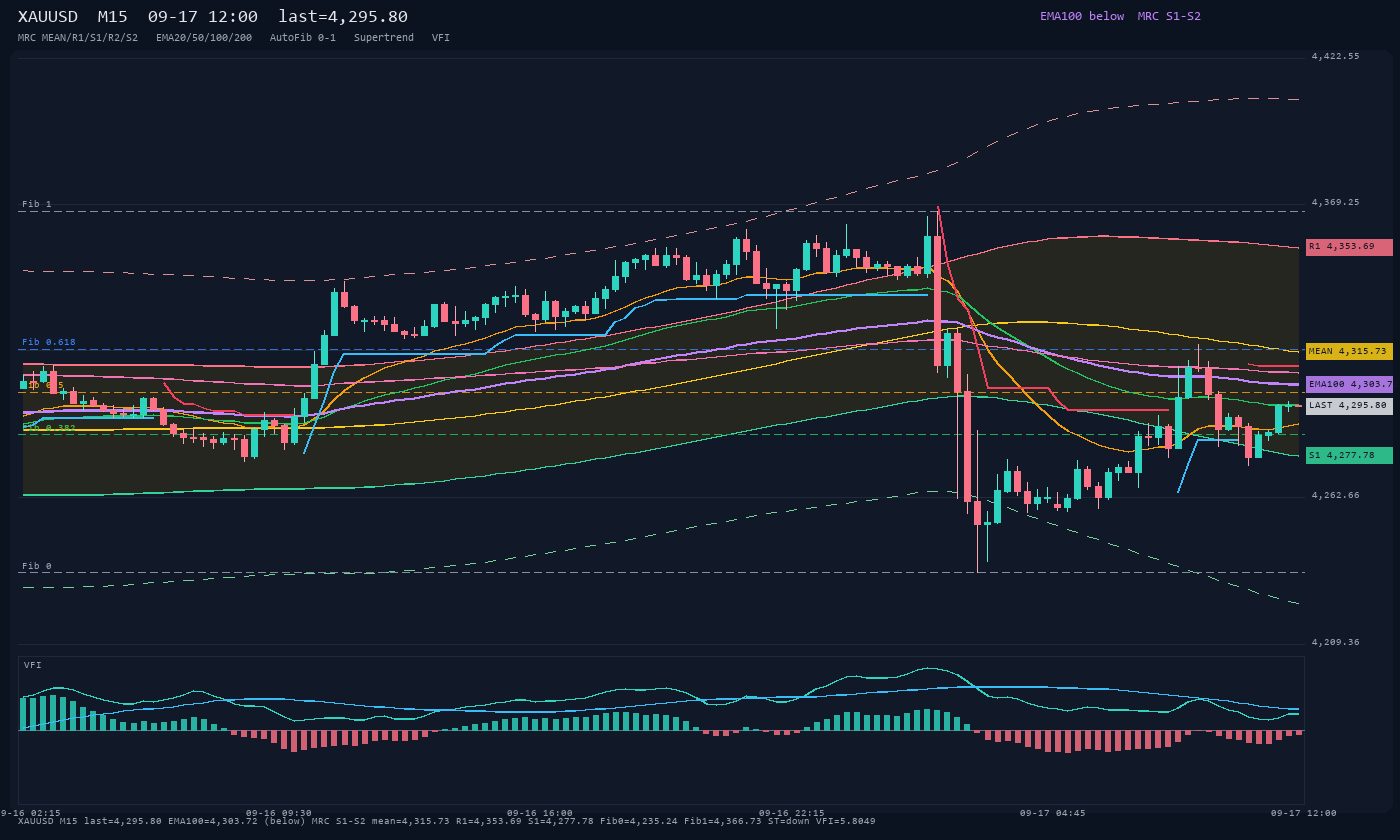Click the 'MRC S1-S2' zone text
The height and width of the screenshot is (840, 1400).
pyautogui.click(x=1169, y=16)
